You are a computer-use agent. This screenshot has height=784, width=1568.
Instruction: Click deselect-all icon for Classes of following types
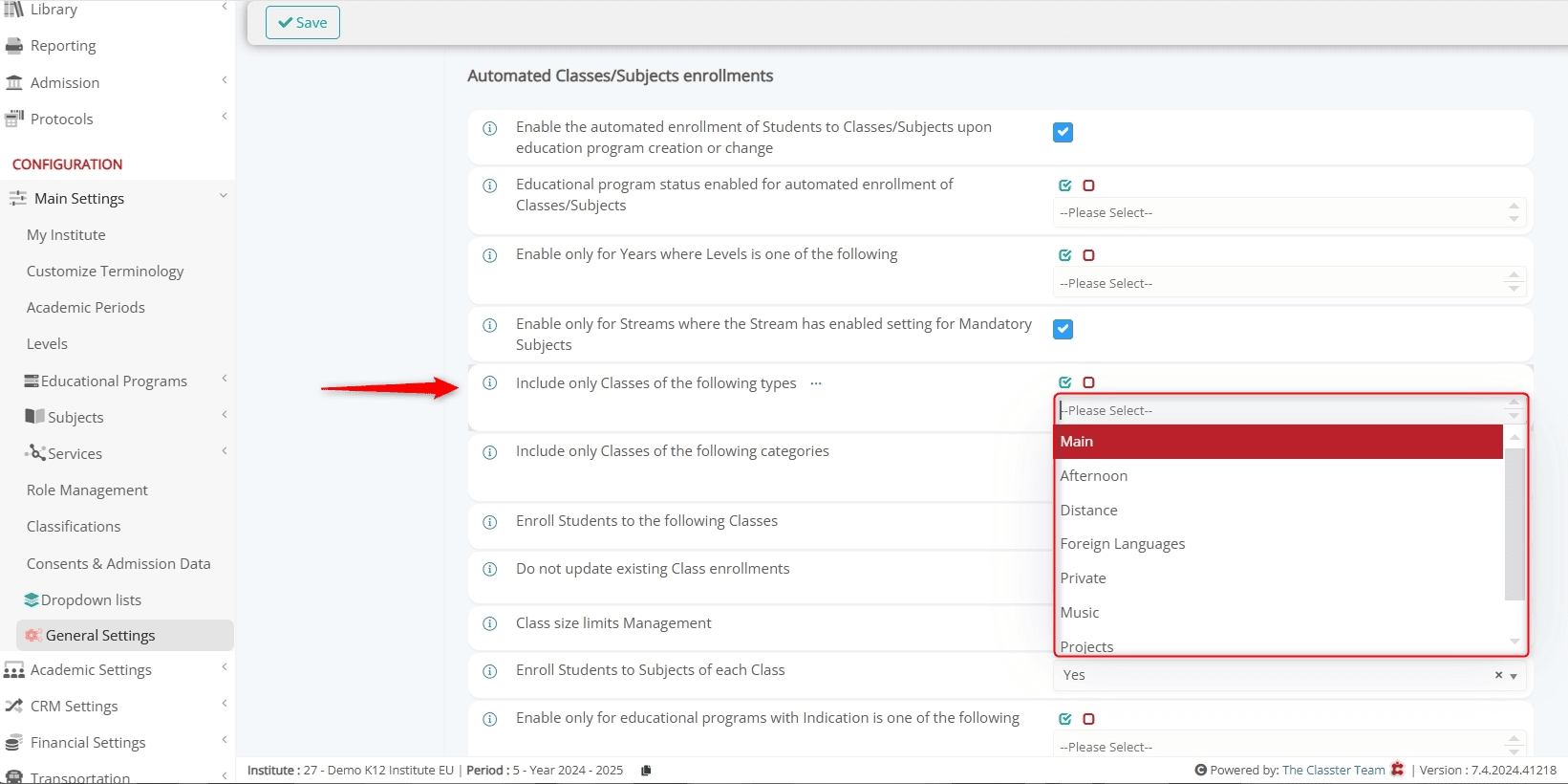[1088, 382]
